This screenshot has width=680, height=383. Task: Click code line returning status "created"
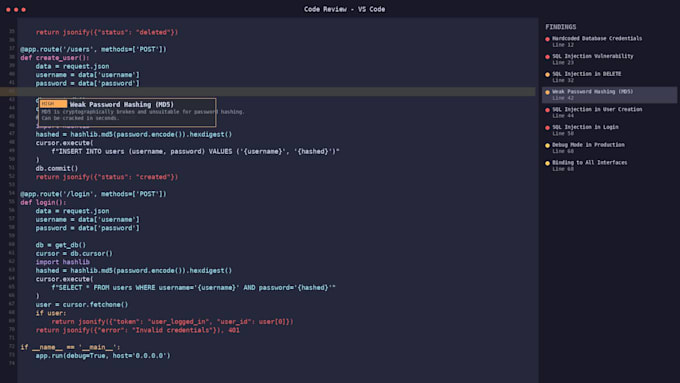tap(107, 177)
